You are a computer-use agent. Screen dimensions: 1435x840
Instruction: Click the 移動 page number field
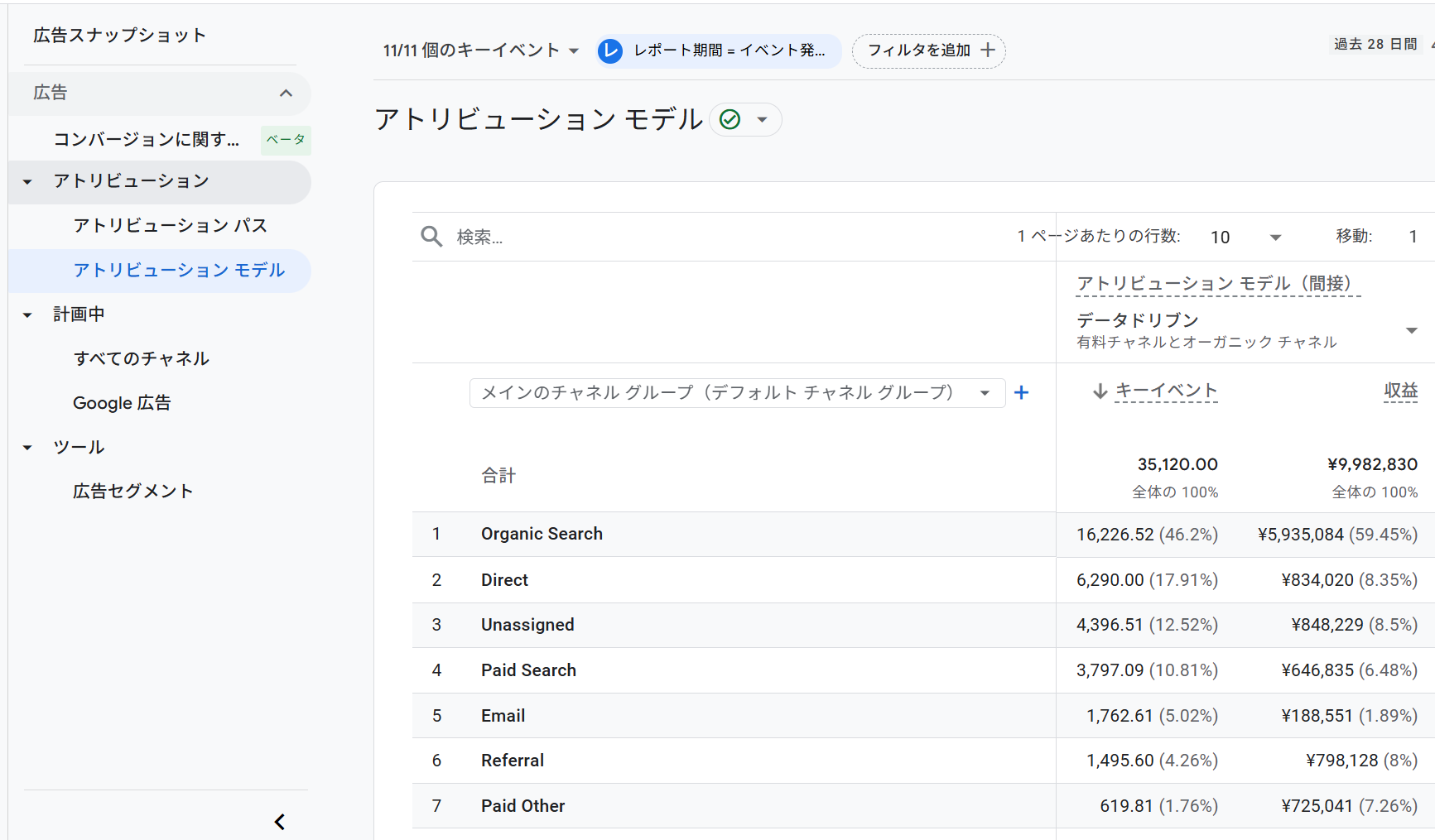coord(1413,238)
